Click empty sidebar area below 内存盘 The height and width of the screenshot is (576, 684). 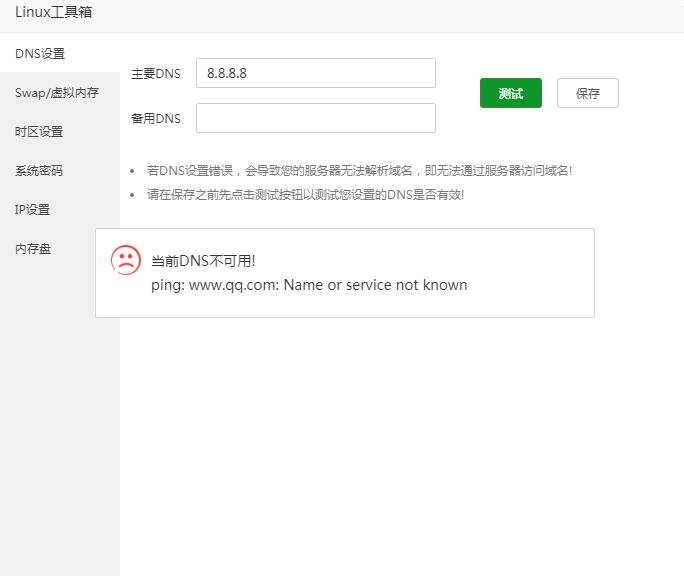click(59, 420)
